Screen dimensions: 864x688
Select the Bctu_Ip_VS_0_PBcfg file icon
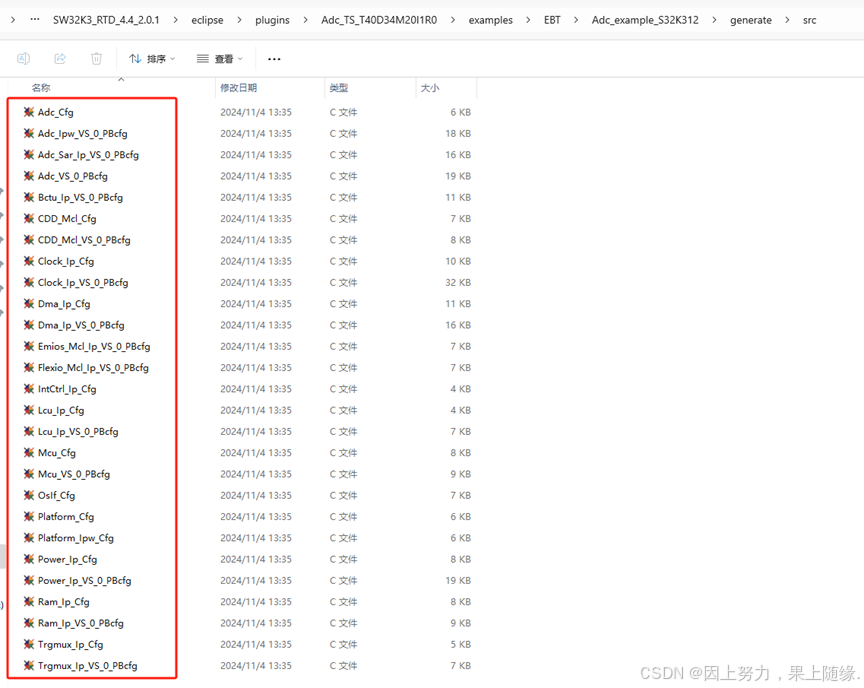click(x=29, y=197)
